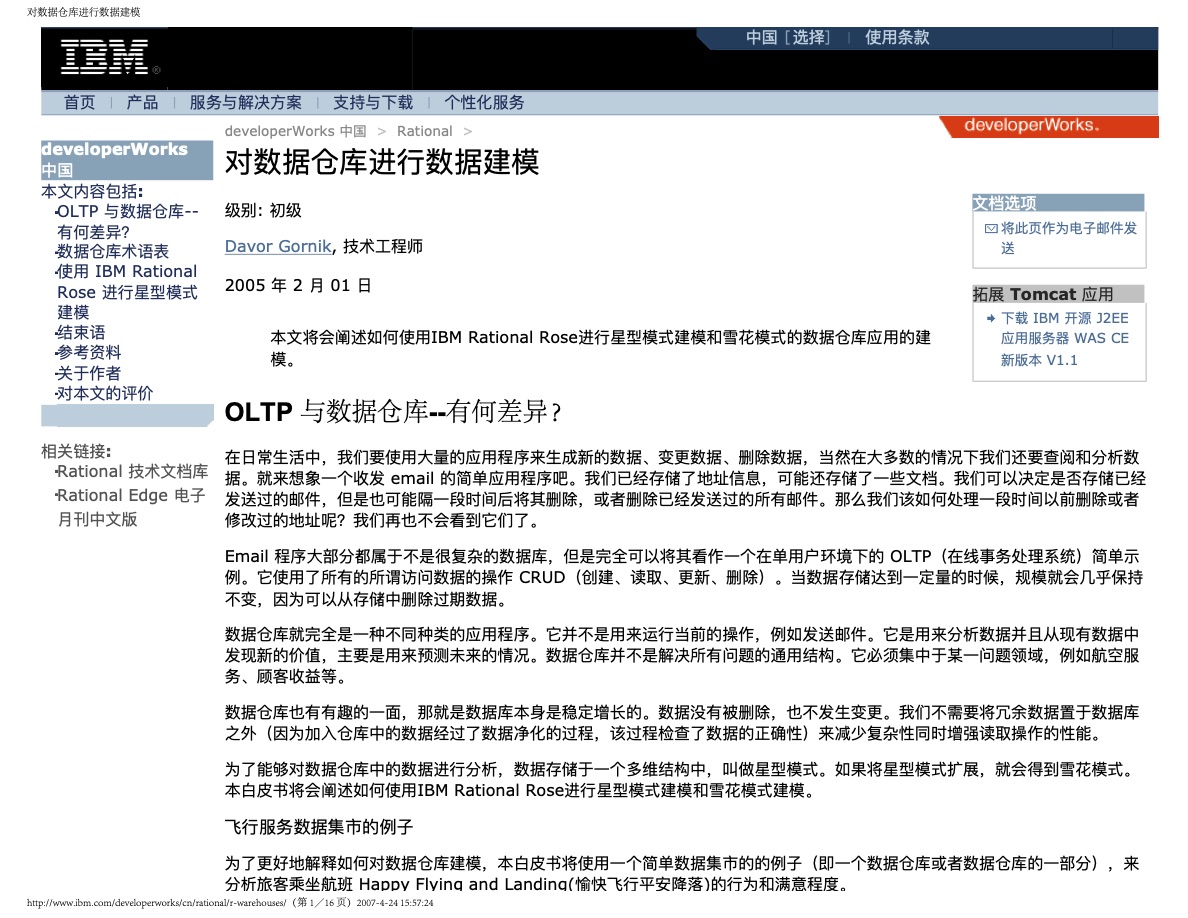
Task: Click the 本文内容包括: label
Action: pyautogui.click(x=92, y=191)
